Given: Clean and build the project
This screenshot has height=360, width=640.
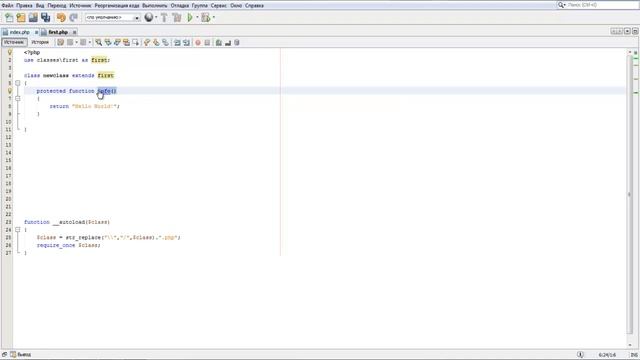Looking at the screenshot, I should [x=177, y=18].
